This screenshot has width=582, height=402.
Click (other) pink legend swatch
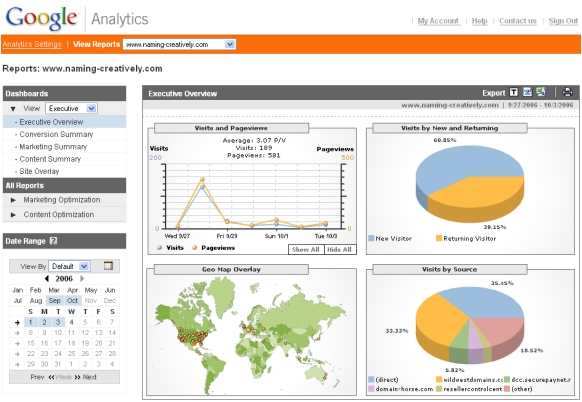(507, 389)
